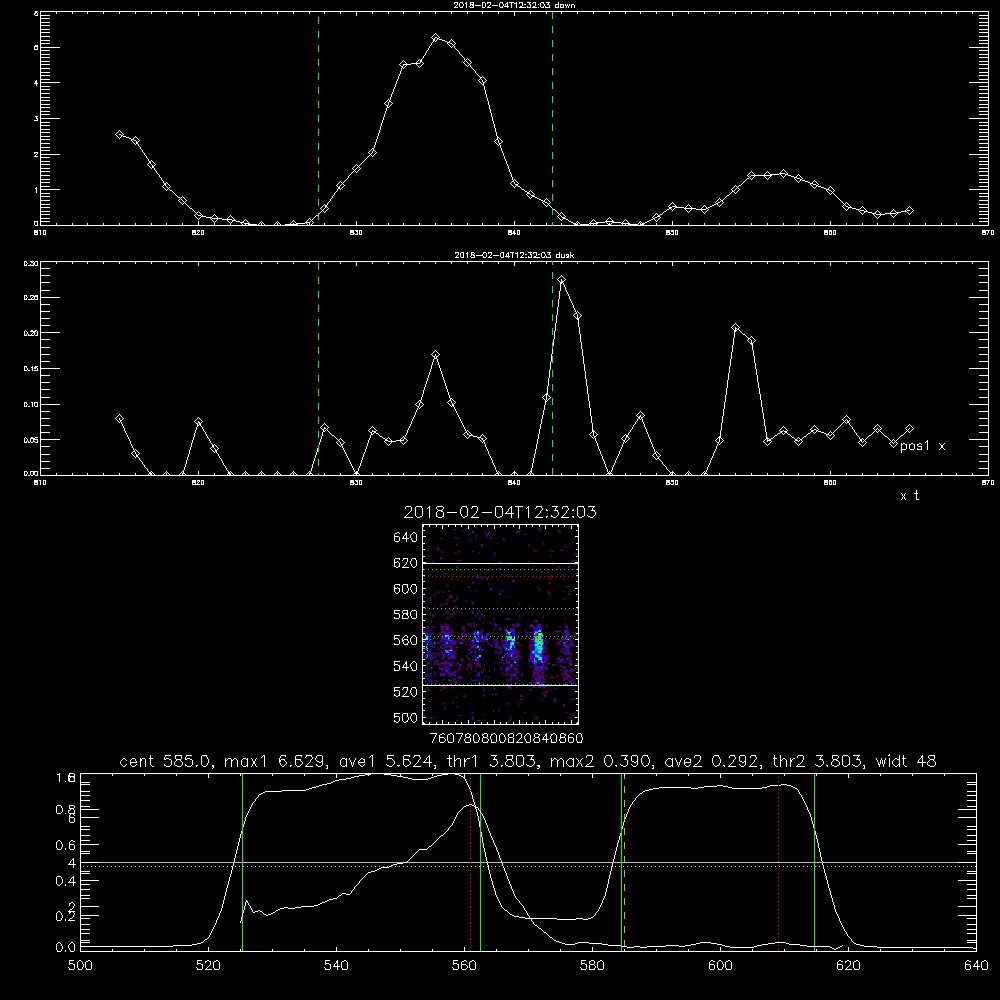Click the "pos1 x" label in dusk plot
This screenshot has width=1000, height=1000.
[x=922, y=446]
